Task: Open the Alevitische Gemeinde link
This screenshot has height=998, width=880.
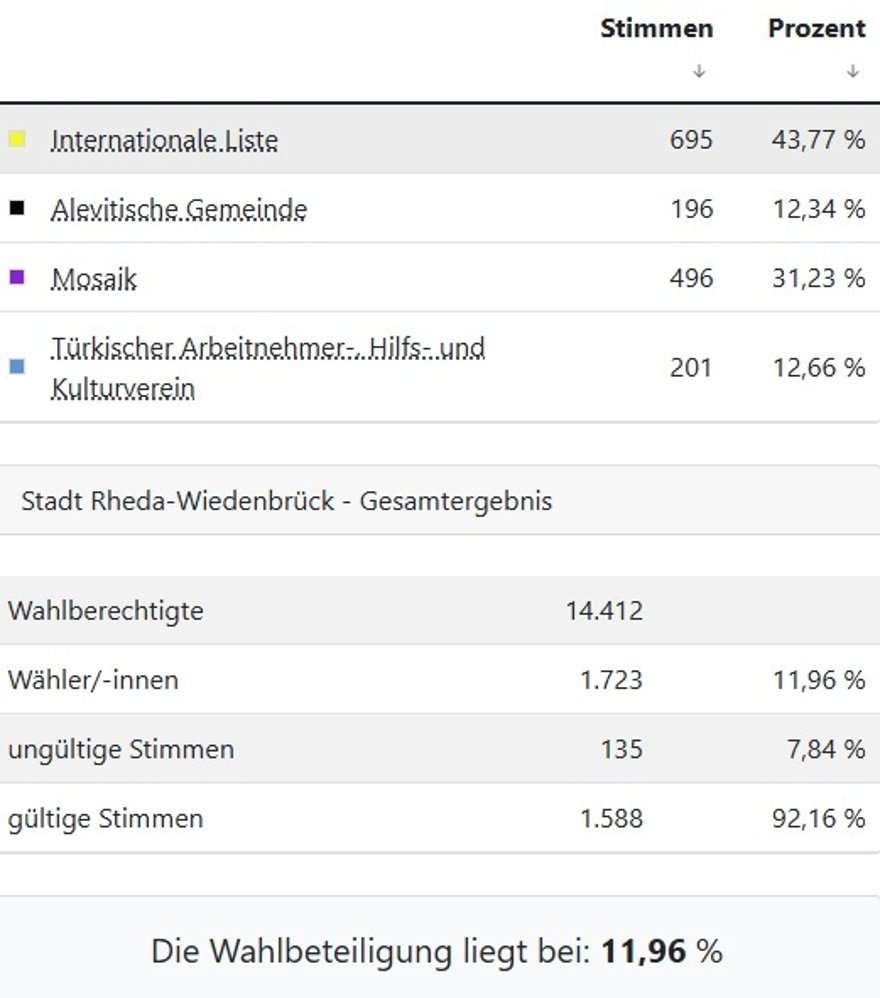Action: click(179, 210)
